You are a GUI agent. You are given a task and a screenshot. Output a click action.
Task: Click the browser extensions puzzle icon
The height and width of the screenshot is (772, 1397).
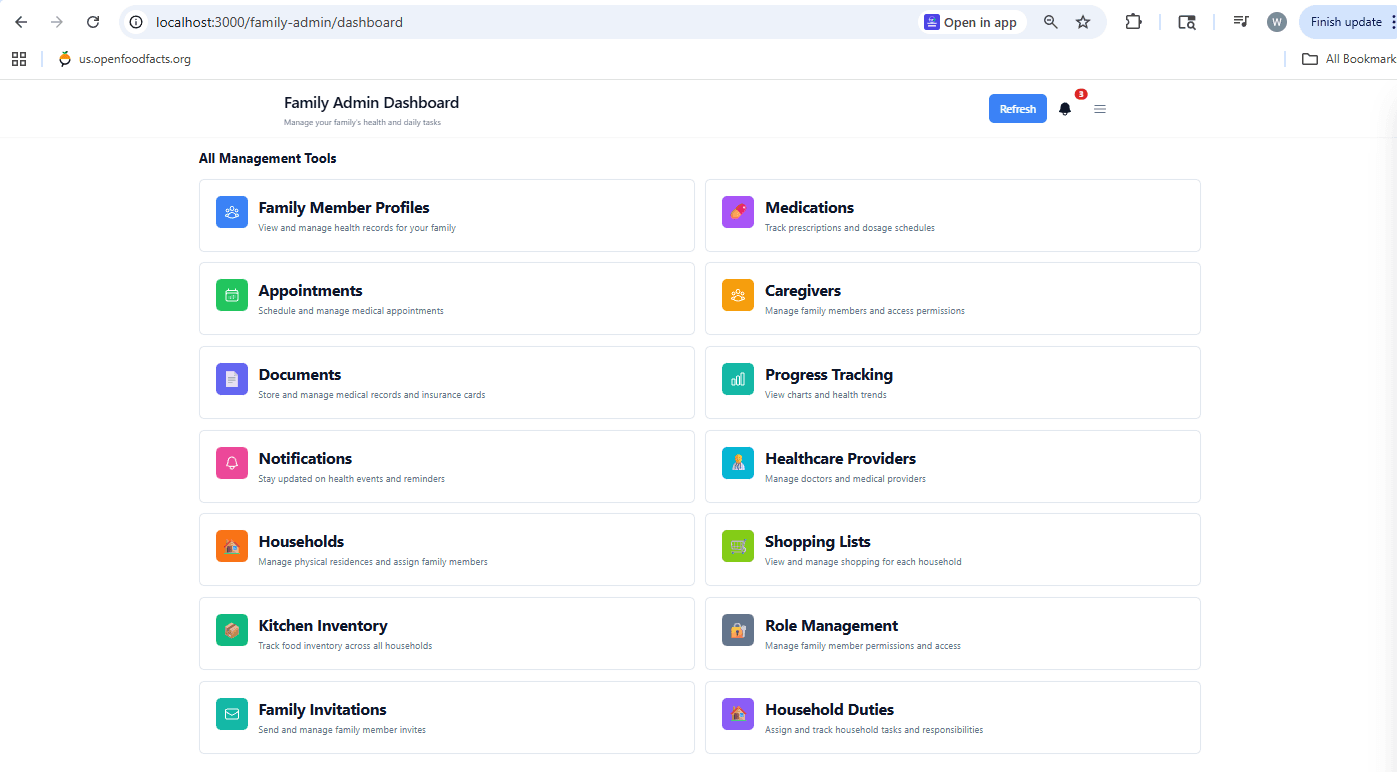pyautogui.click(x=1133, y=21)
